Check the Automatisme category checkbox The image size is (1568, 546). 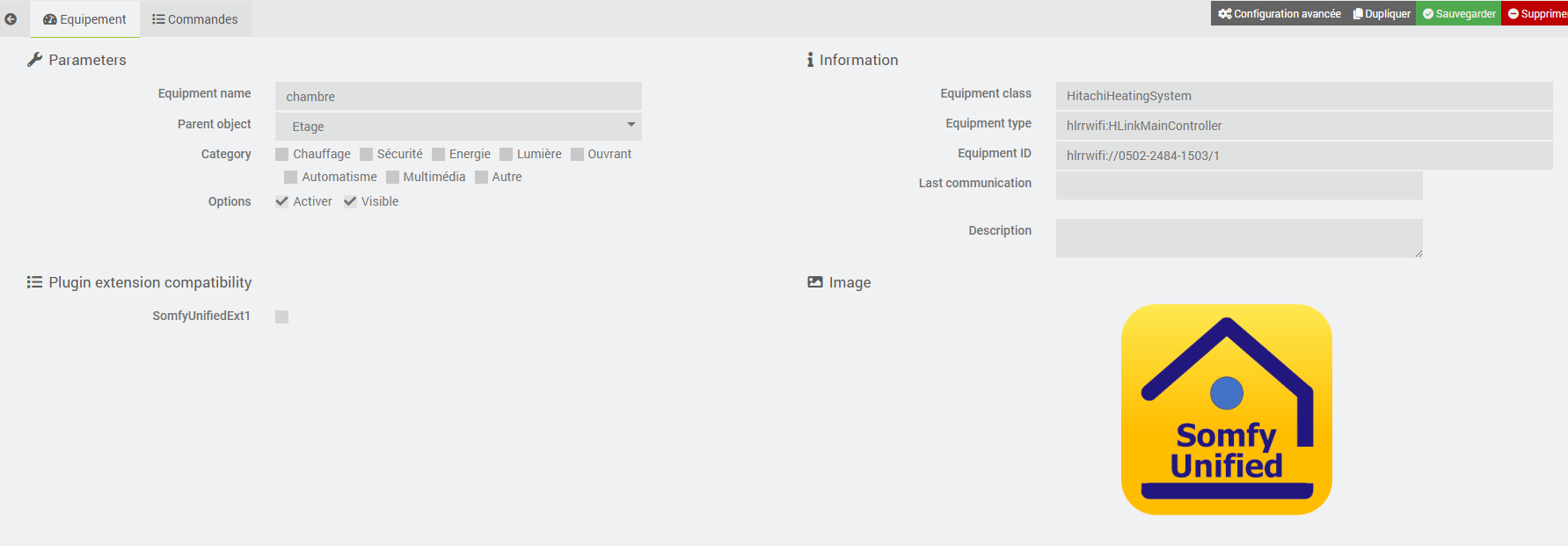tap(291, 178)
